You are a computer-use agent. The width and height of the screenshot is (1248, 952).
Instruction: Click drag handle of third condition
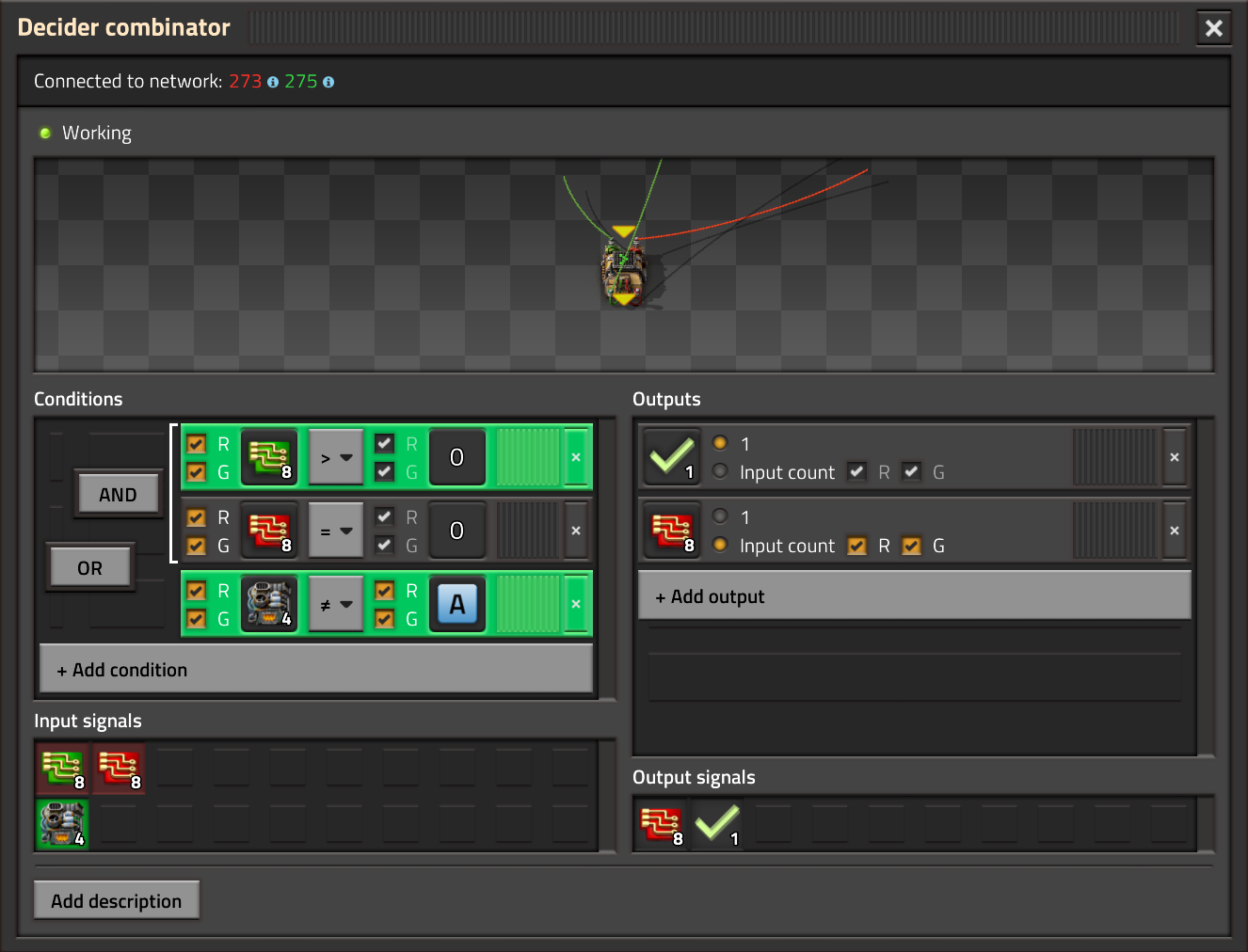(x=527, y=604)
